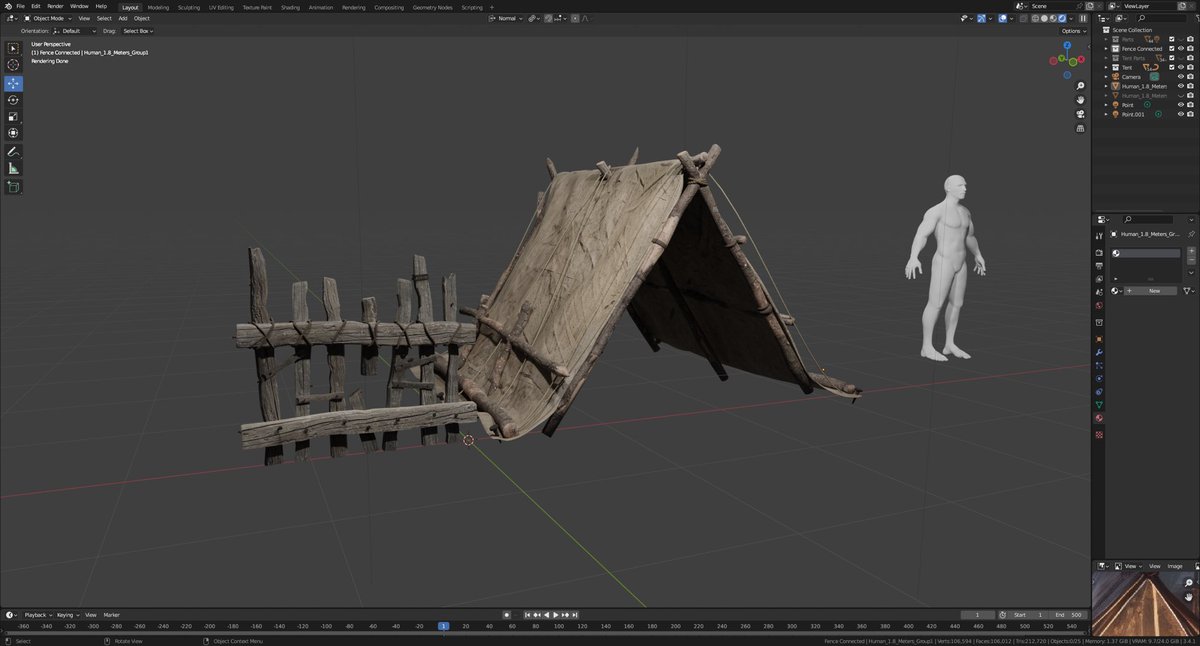Expand the Tent collection tree
1200x646 pixels.
tap(1107, 67)
